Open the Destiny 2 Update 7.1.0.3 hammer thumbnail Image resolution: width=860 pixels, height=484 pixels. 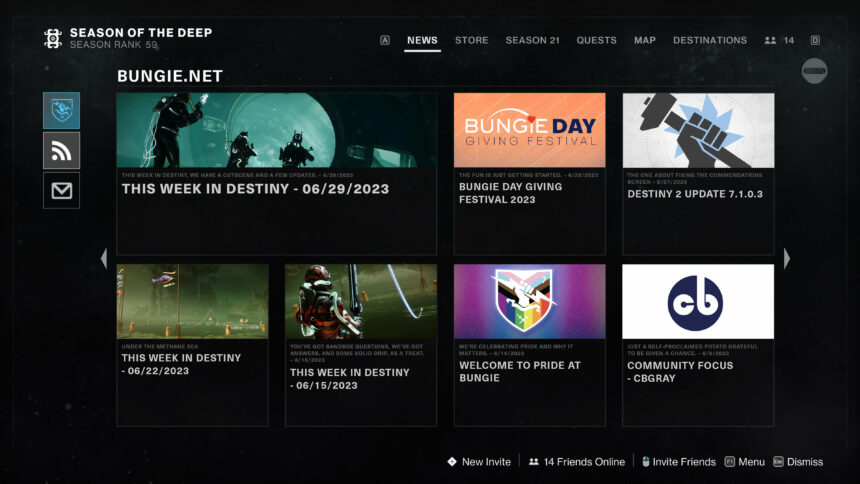pyautogui.click(x=698, y=130)
